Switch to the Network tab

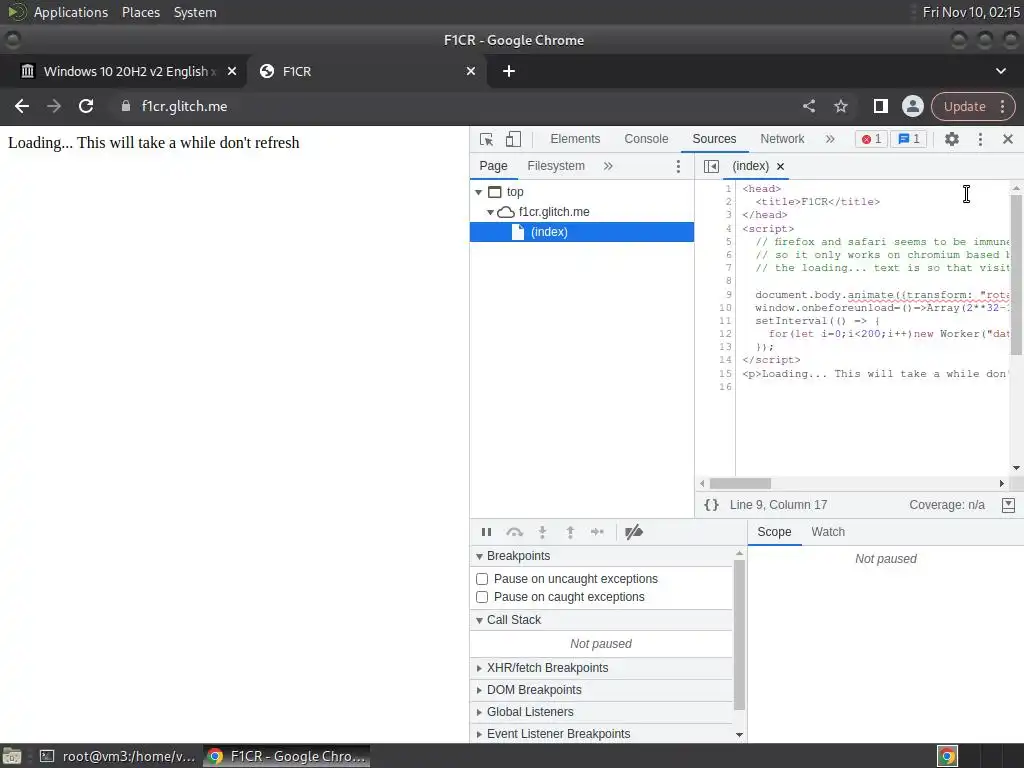point(782,138)
